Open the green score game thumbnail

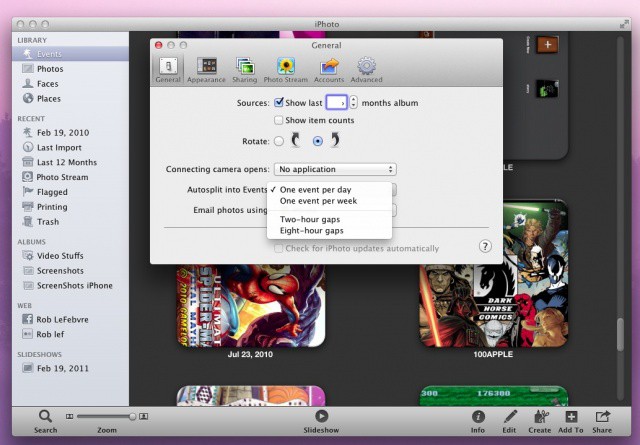pos(493,396)
